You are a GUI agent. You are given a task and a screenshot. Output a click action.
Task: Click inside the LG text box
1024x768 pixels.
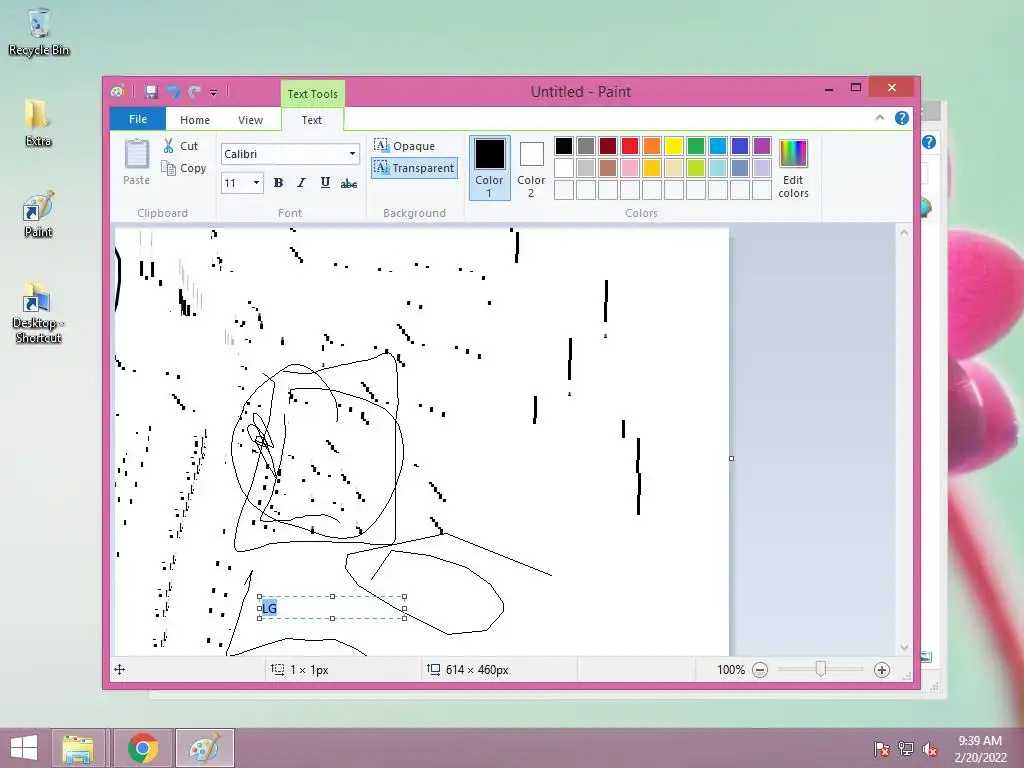tap(332, 608)
